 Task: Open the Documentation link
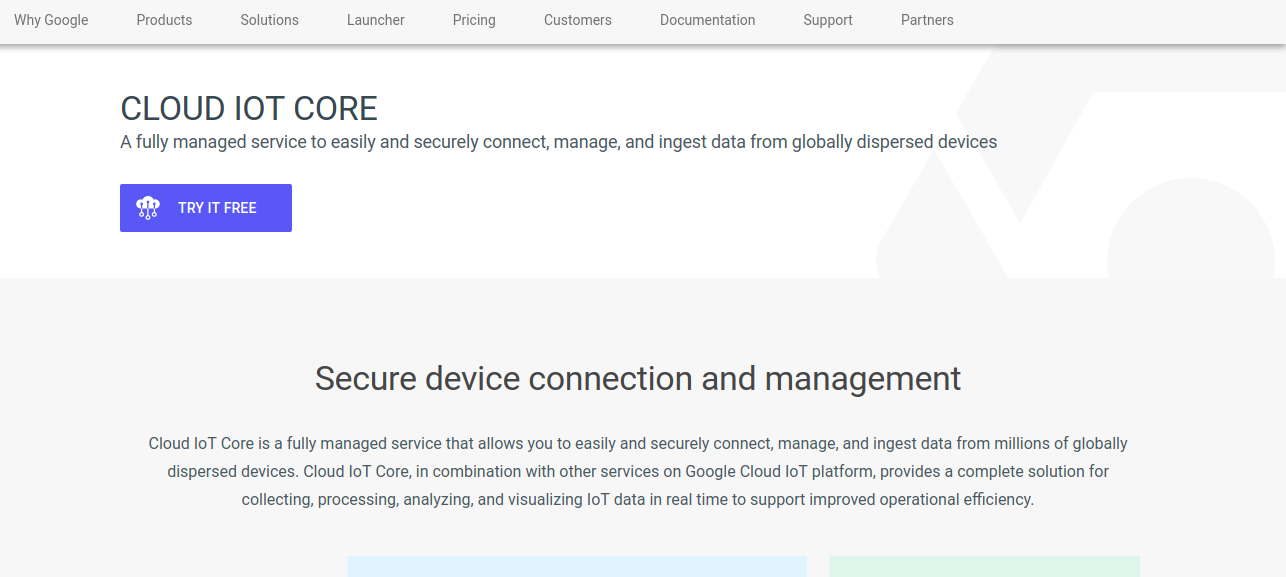707,20
